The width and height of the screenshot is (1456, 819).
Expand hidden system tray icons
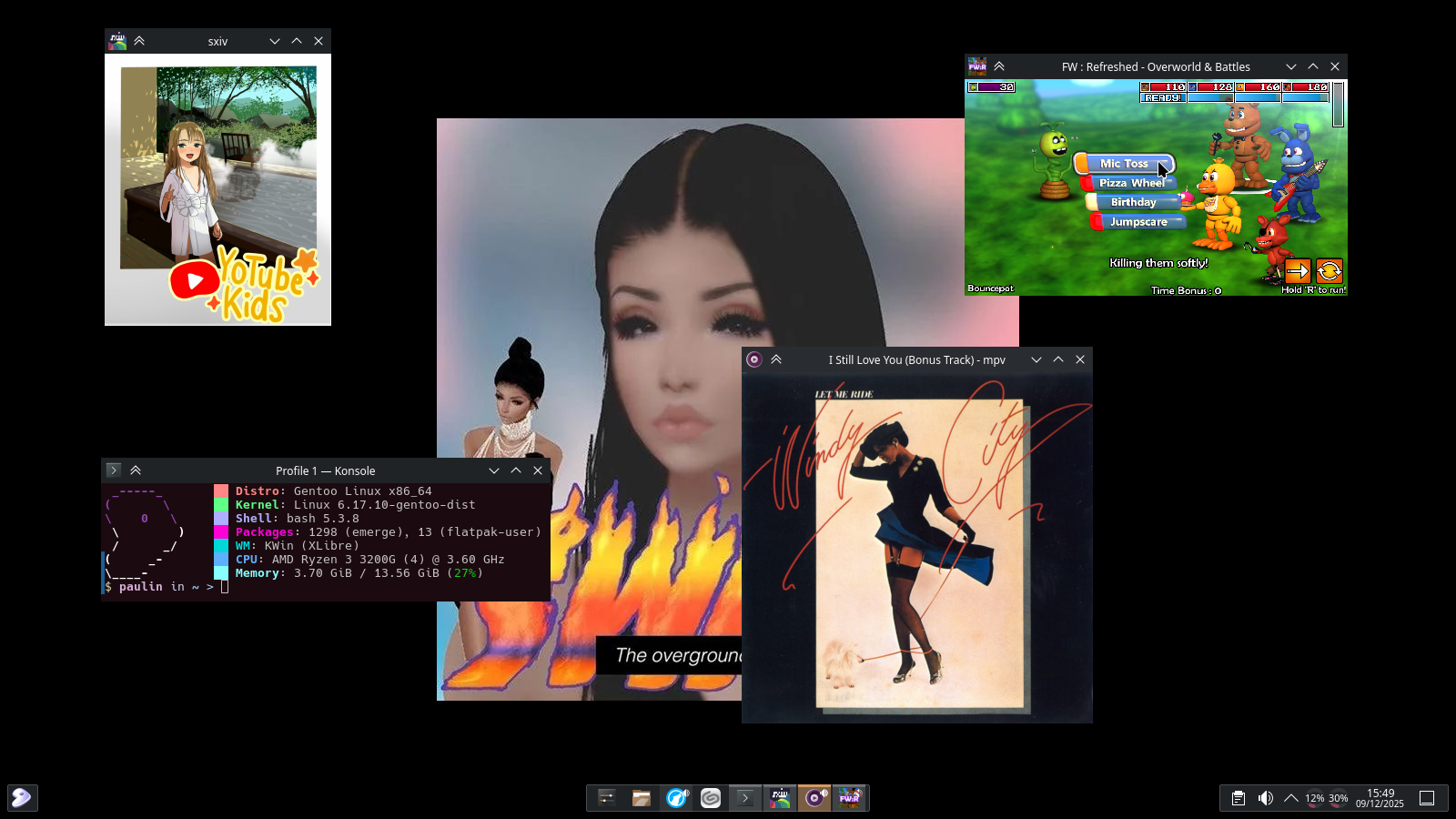[x=1291, y=798]
